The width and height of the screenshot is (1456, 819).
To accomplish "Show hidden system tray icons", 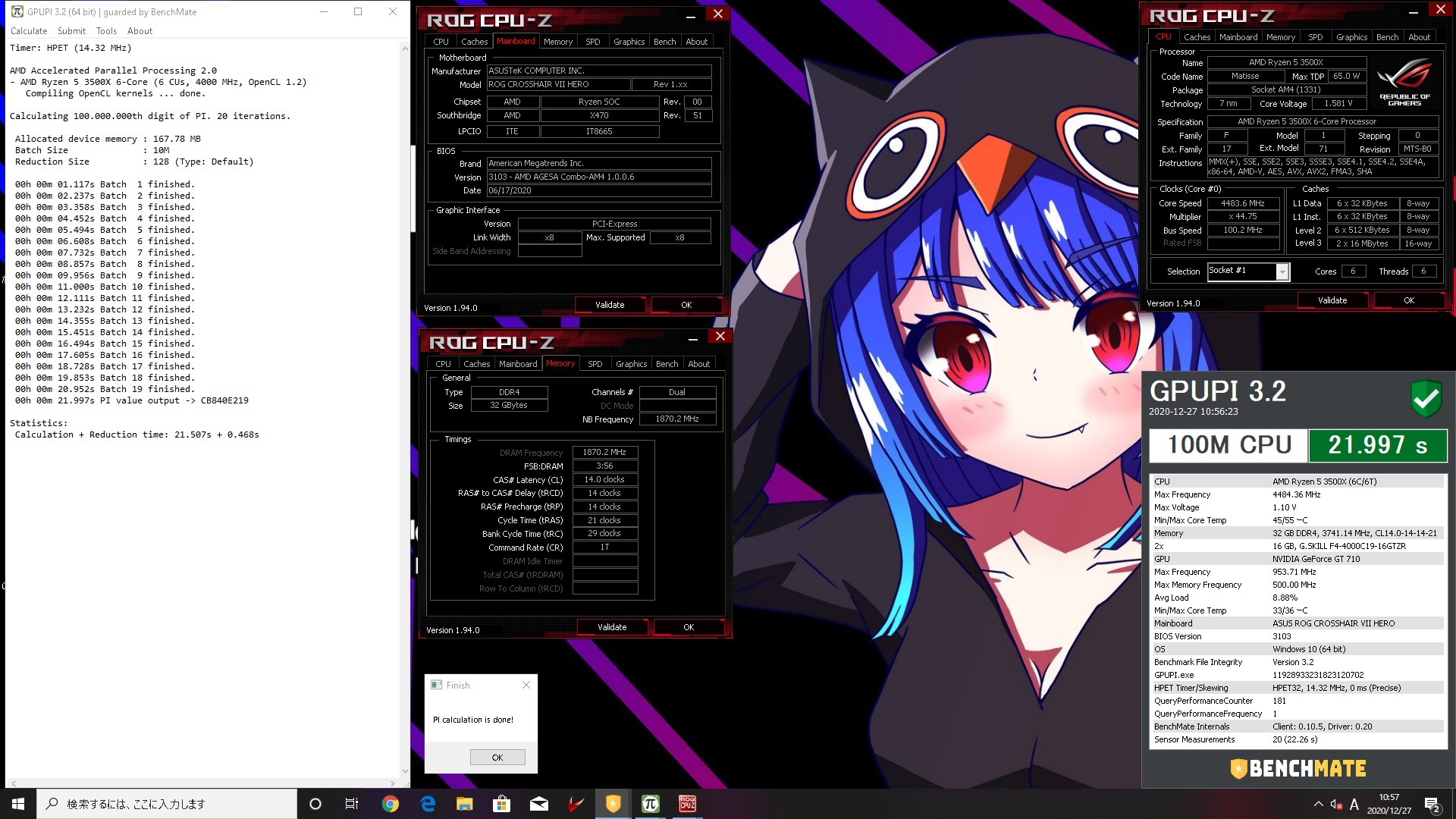I will [x=1318, y=804].
